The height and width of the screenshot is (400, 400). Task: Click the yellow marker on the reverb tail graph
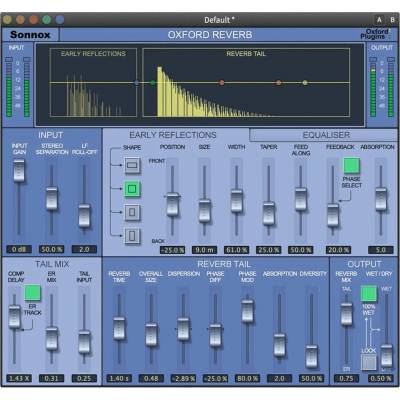(x=305, y=82)
